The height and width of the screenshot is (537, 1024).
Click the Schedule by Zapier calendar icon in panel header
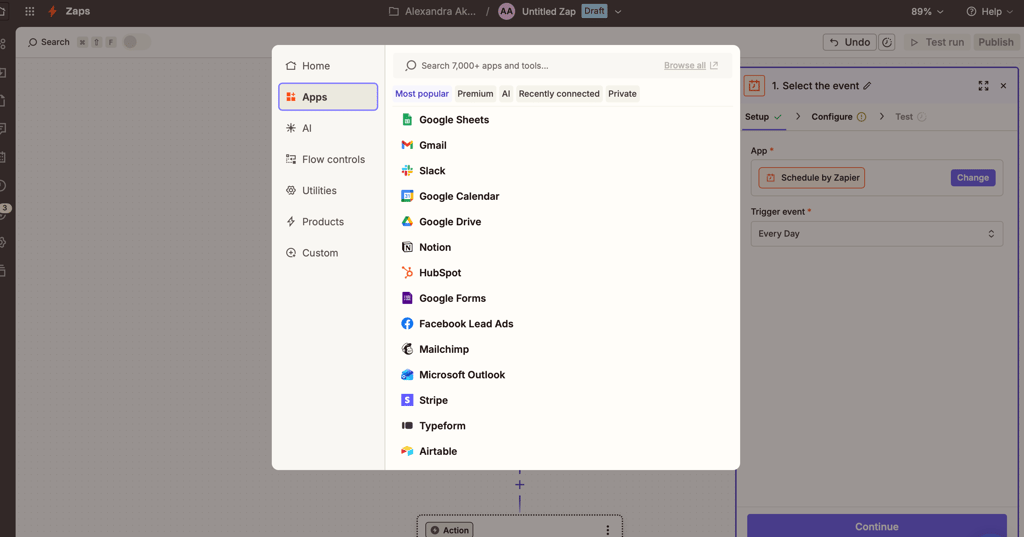[x=754, y=86]
